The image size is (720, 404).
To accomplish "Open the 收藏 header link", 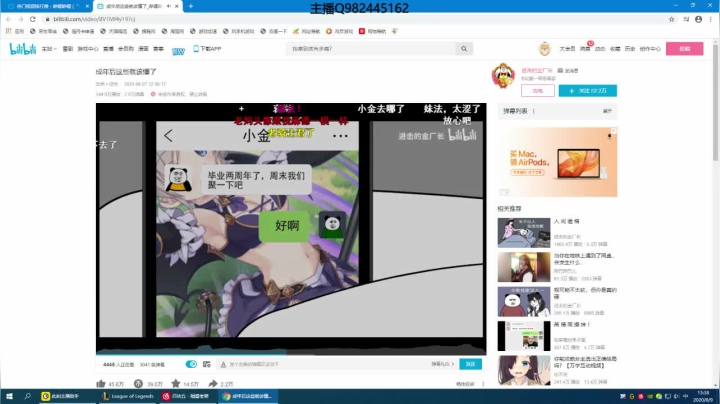I will coord(615,49).
